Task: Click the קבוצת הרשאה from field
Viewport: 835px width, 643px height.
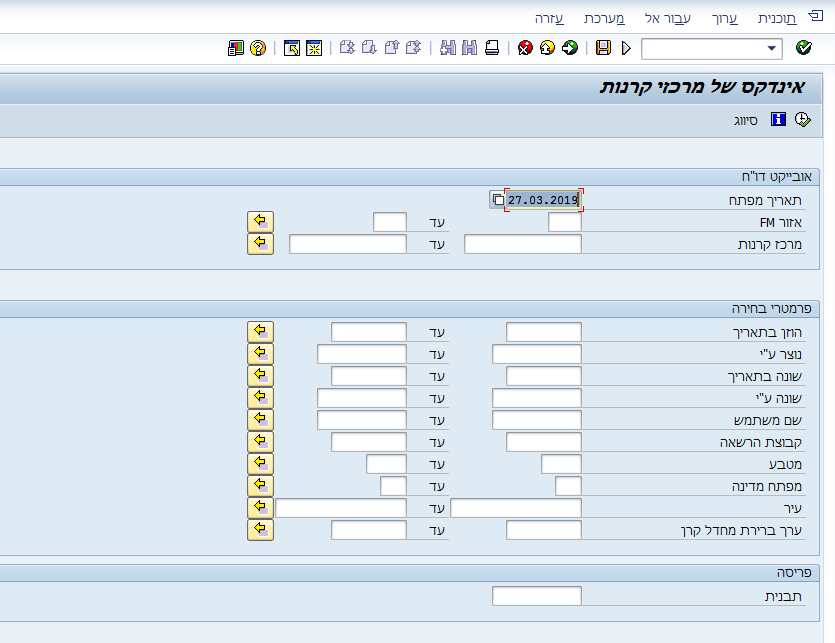Action: point(544,442)
